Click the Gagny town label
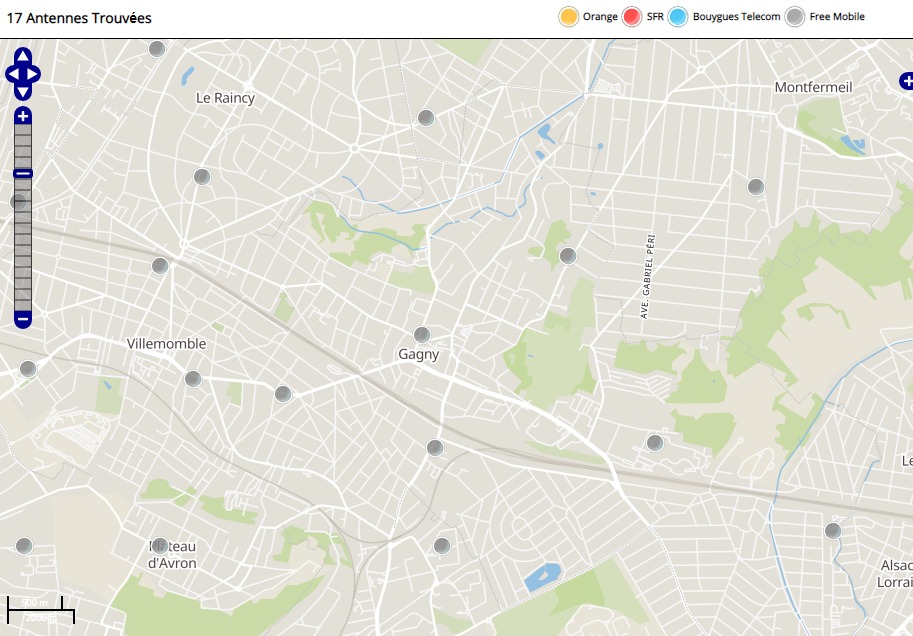Screen dimensions: 913x636 click(419, 354)
